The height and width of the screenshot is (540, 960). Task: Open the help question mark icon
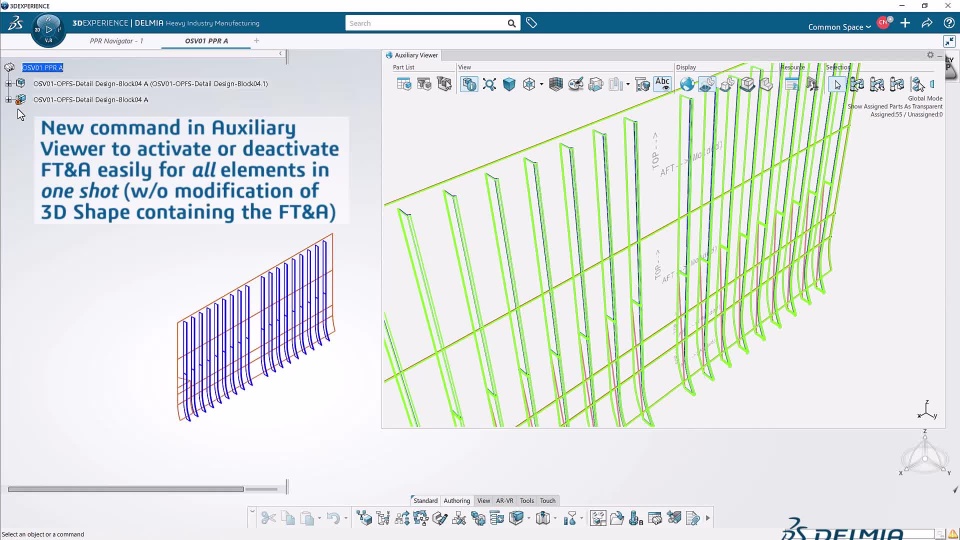pos(949,23)
